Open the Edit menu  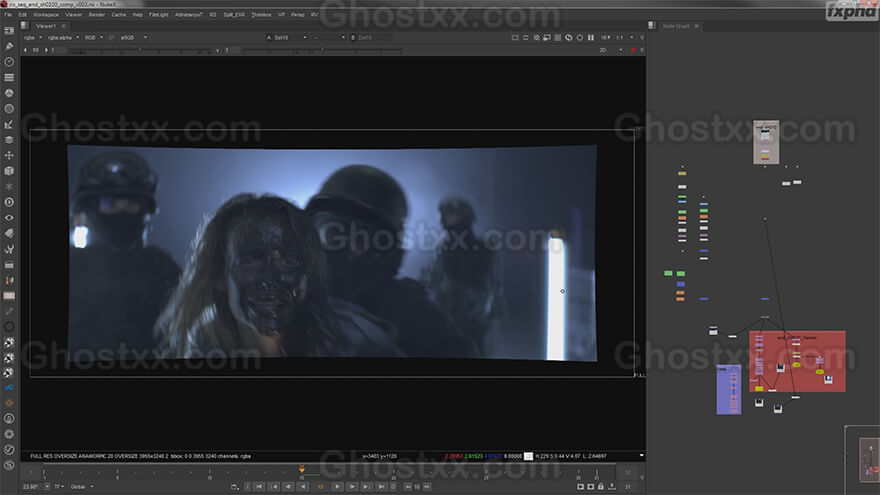coord(22,15)
